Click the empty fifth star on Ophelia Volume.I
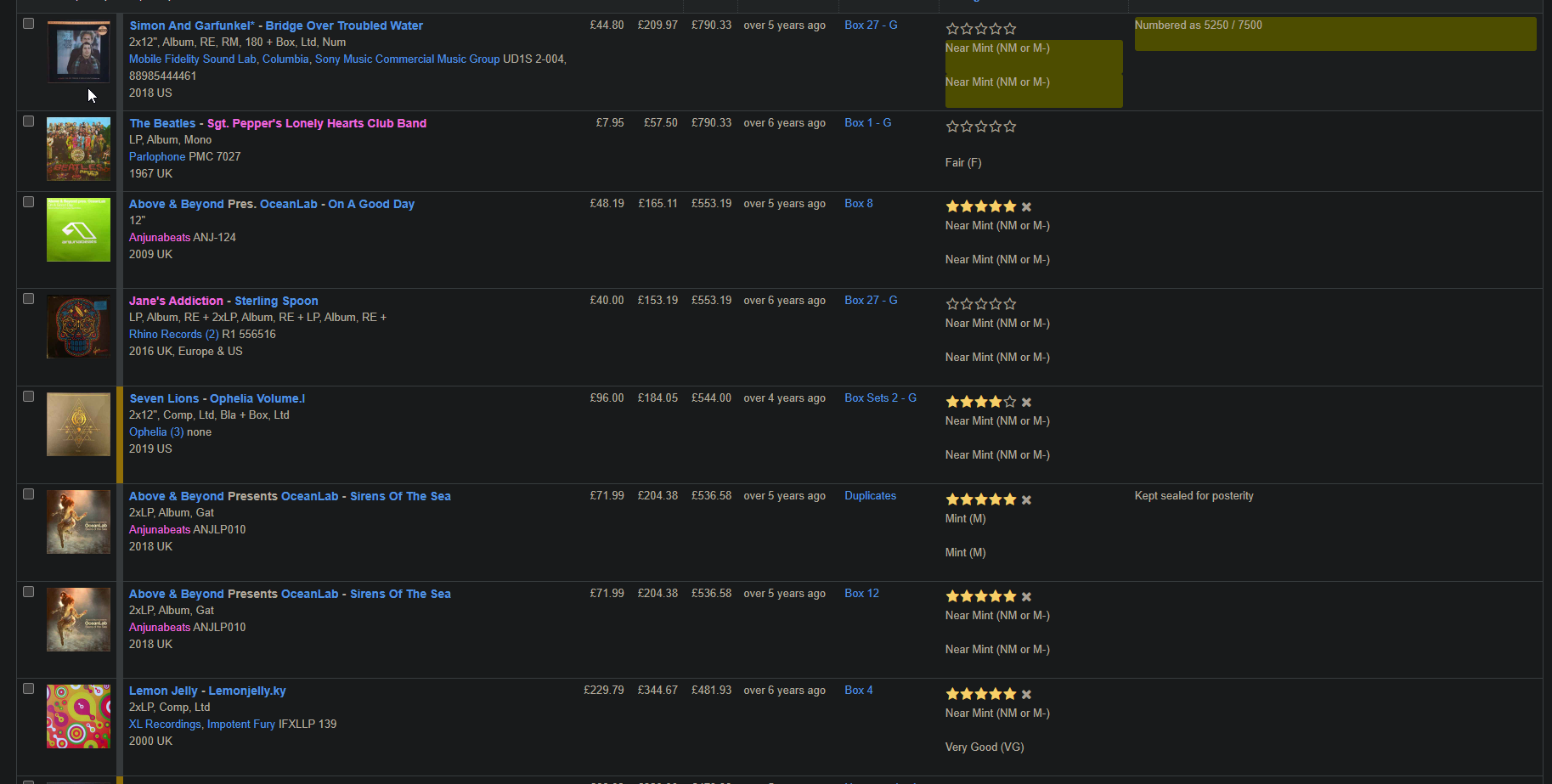This screenshot has height=784, width=1552. (1010, 402)
